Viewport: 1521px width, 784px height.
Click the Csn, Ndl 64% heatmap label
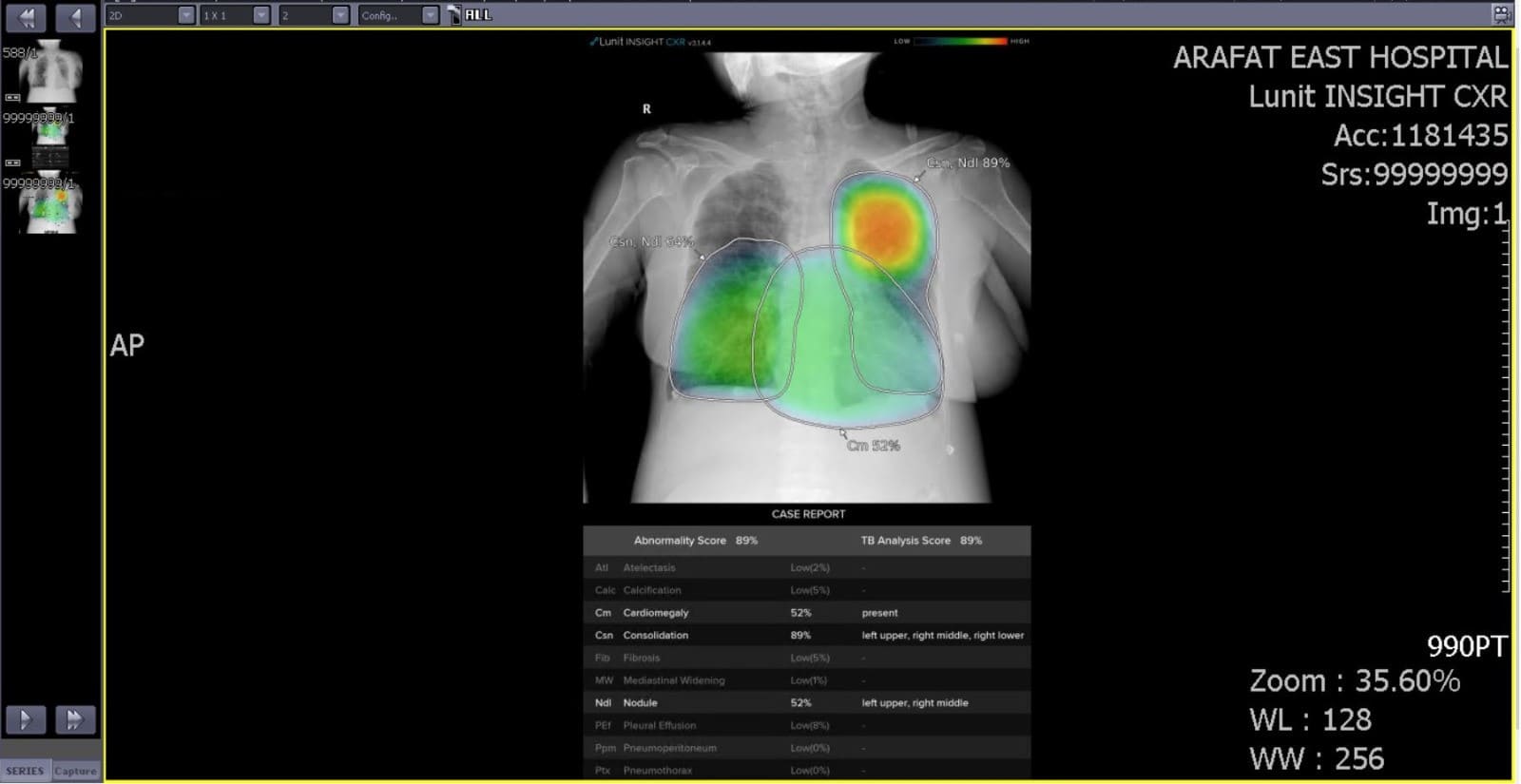(x=651, y=241)
